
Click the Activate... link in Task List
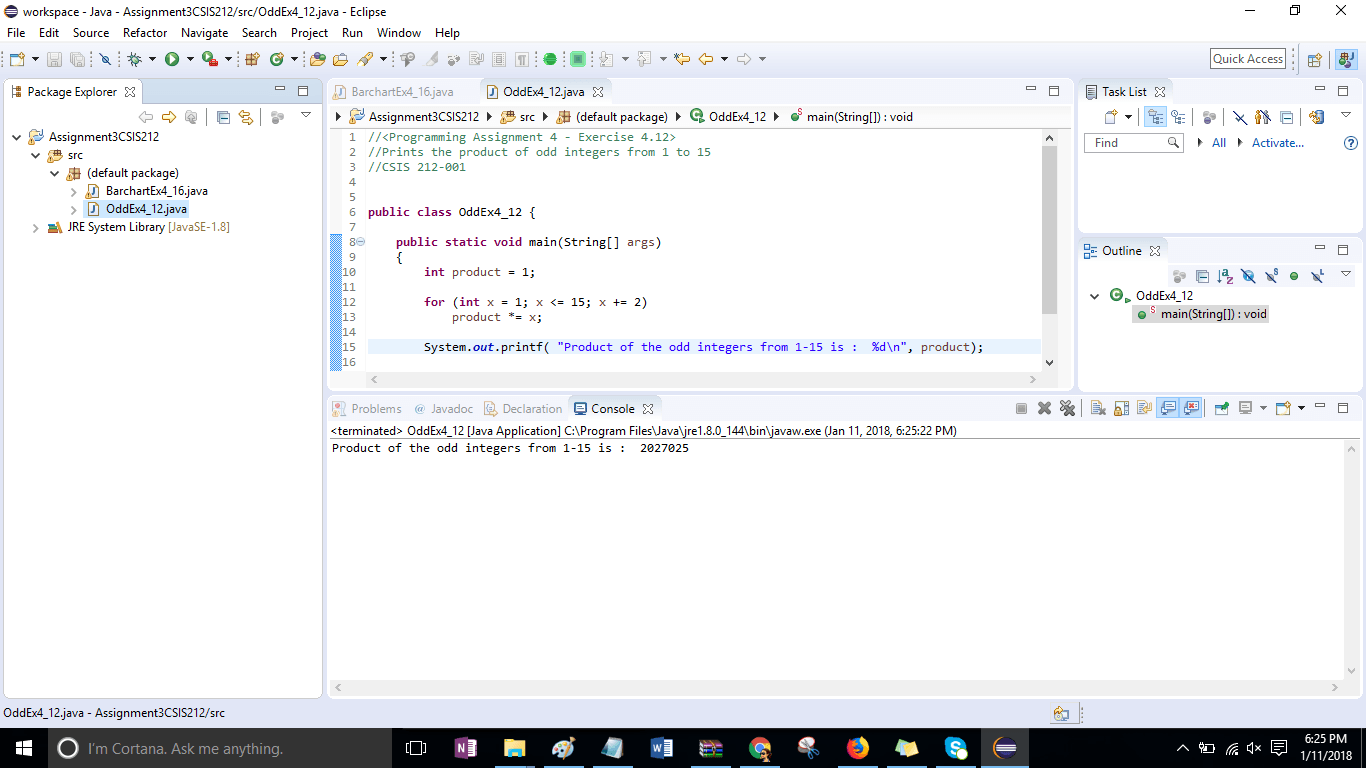[x=1278, y=143]
